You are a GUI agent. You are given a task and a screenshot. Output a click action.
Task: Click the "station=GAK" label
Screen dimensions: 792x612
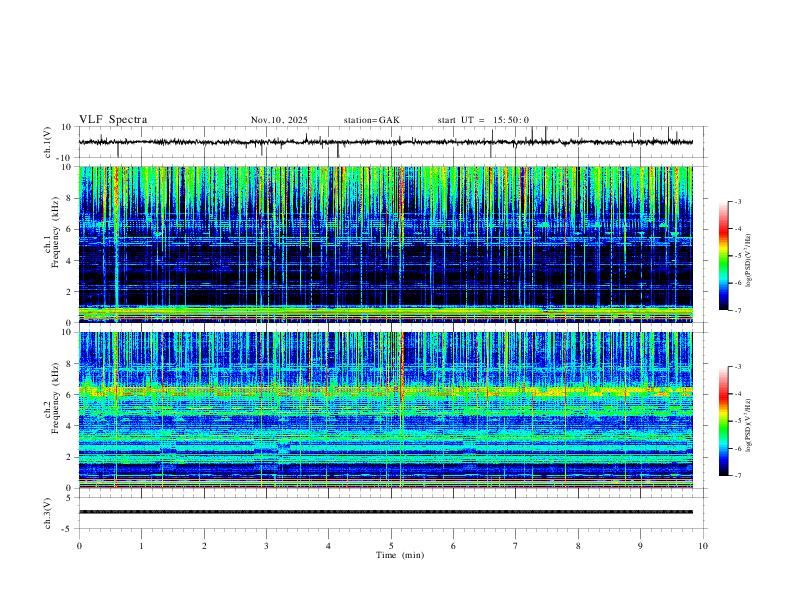371,120
